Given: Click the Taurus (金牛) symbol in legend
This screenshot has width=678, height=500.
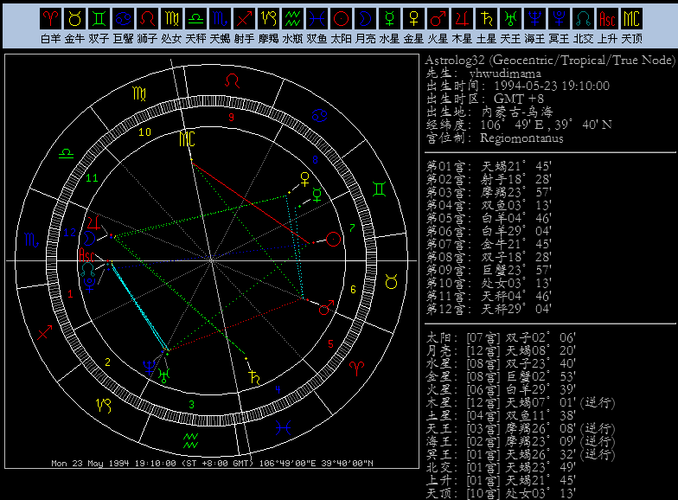Looking at the screenshot, I should [x=75, y=19].
